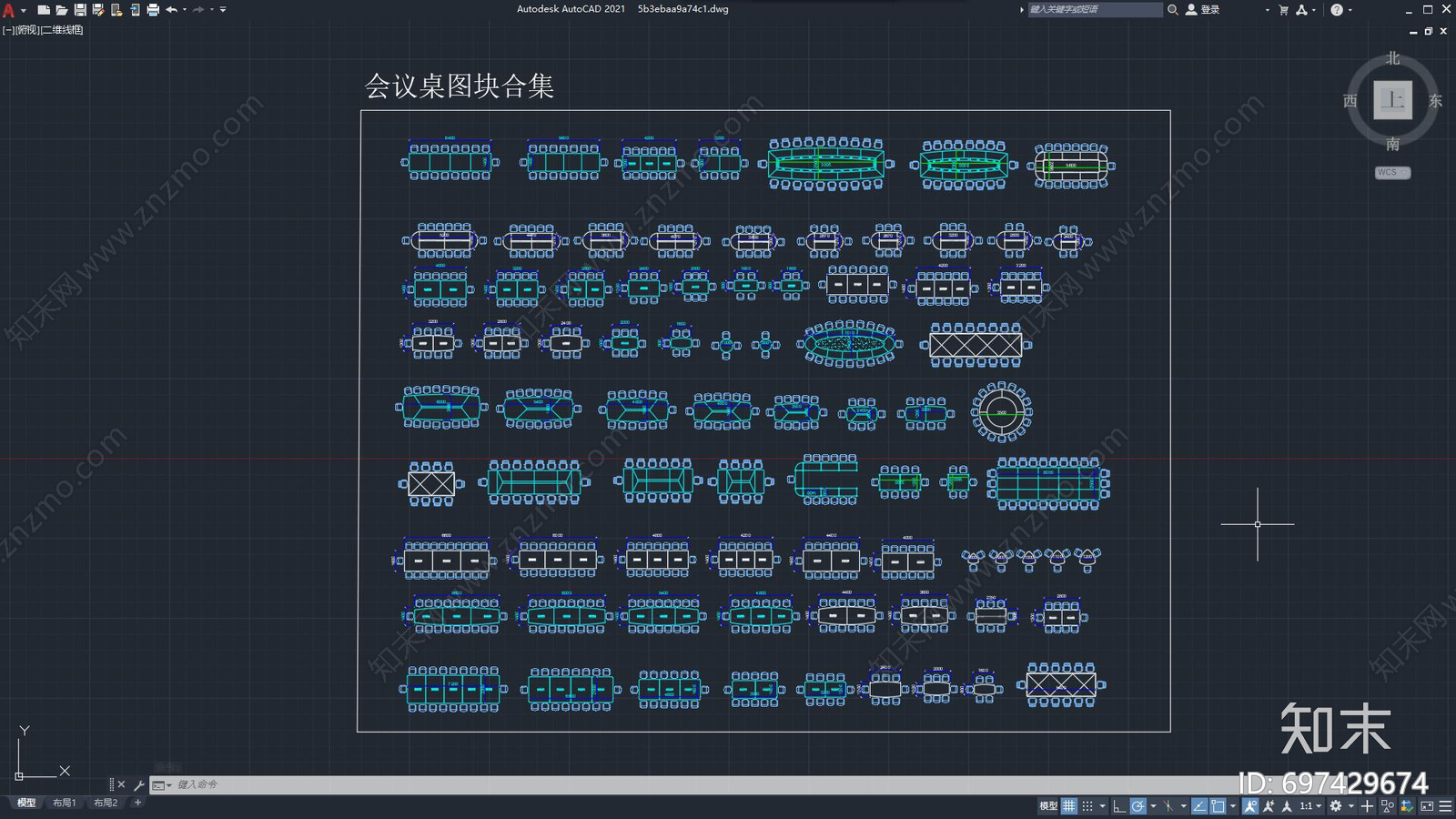Click the Customization menu icon in status bar
This screenshot has width=1456, height=819.
[x=1445, y=805]
